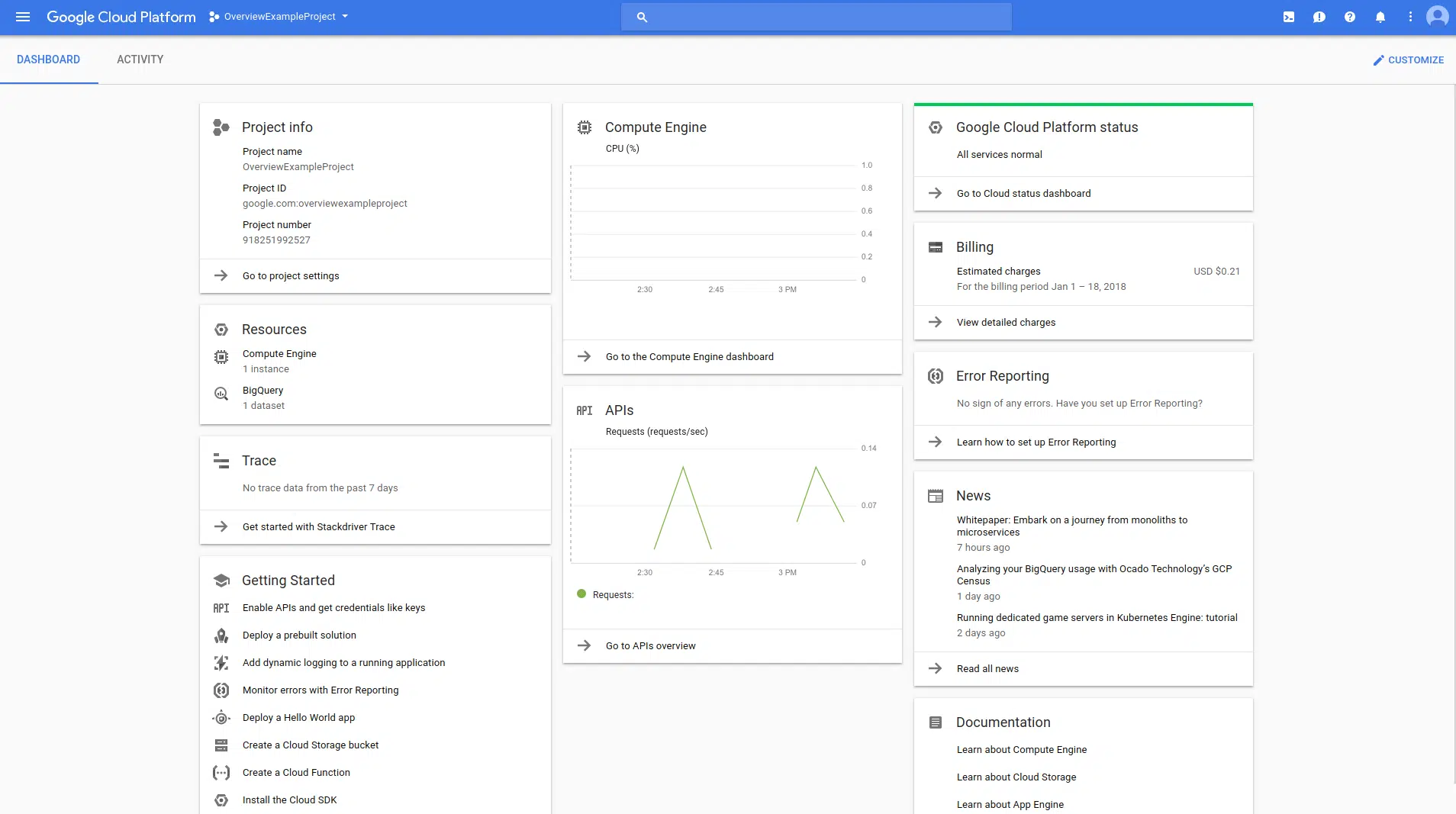Open Go to project settings
This screenshot has width=1456, height=814.
point(291,275)
